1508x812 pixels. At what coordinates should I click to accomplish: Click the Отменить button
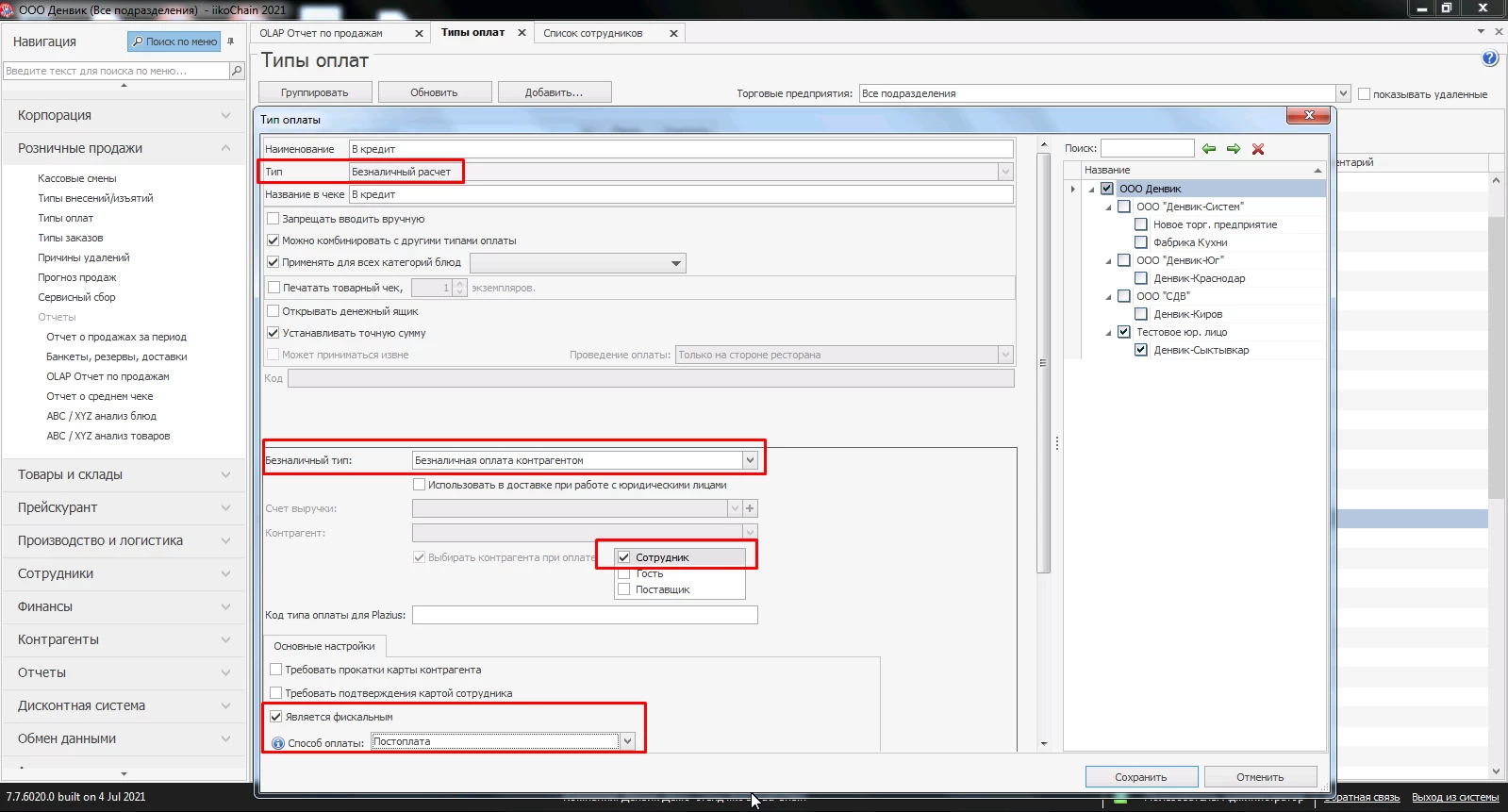[x=1260, y=777]
